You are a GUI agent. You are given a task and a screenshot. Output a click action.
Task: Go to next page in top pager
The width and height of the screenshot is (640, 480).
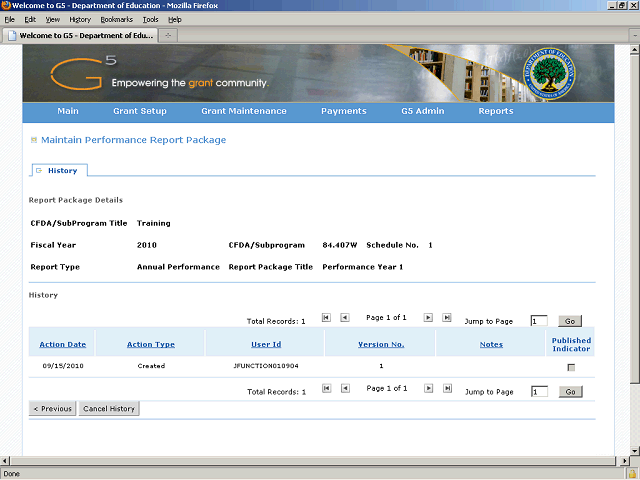pyautogui.click(x=428, y=318)
